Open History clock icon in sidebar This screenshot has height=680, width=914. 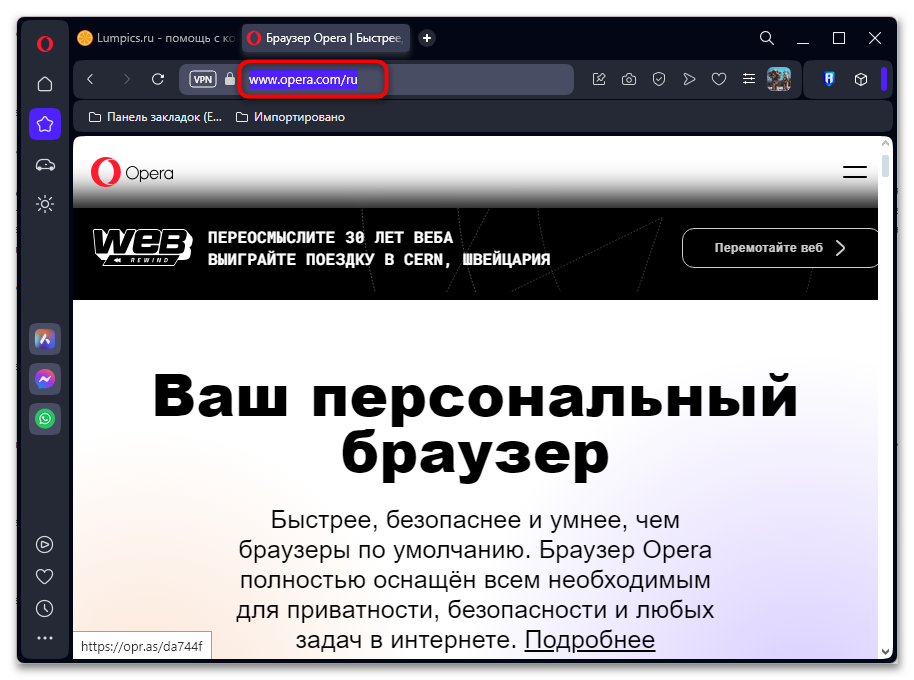coord(45,608)
